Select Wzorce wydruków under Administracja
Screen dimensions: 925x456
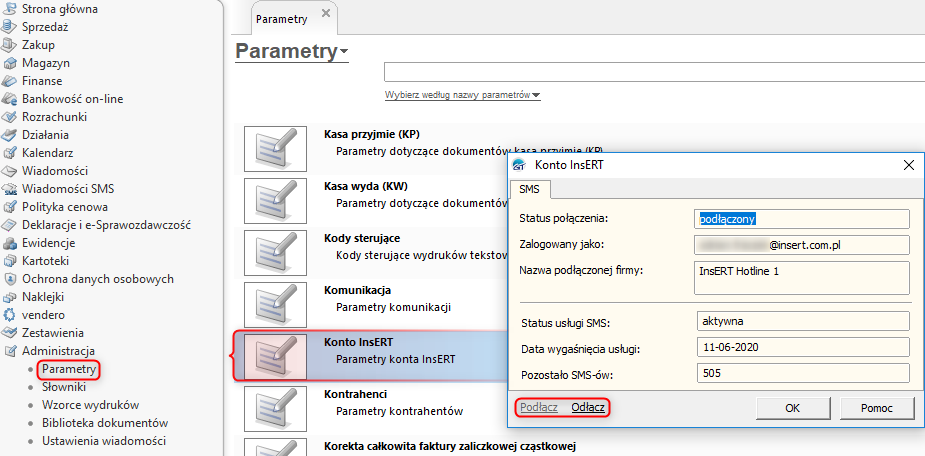click(90, 405)
